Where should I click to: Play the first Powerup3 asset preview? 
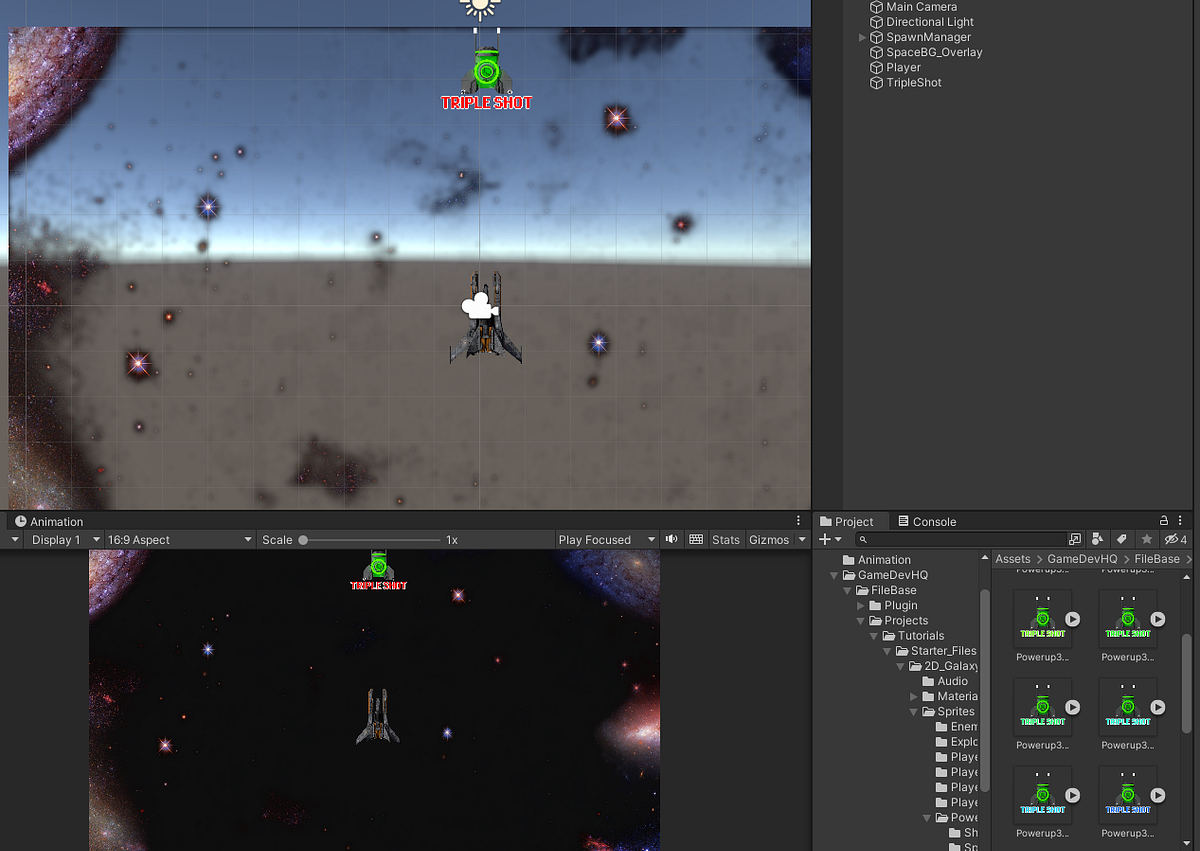pos(1072,619)
